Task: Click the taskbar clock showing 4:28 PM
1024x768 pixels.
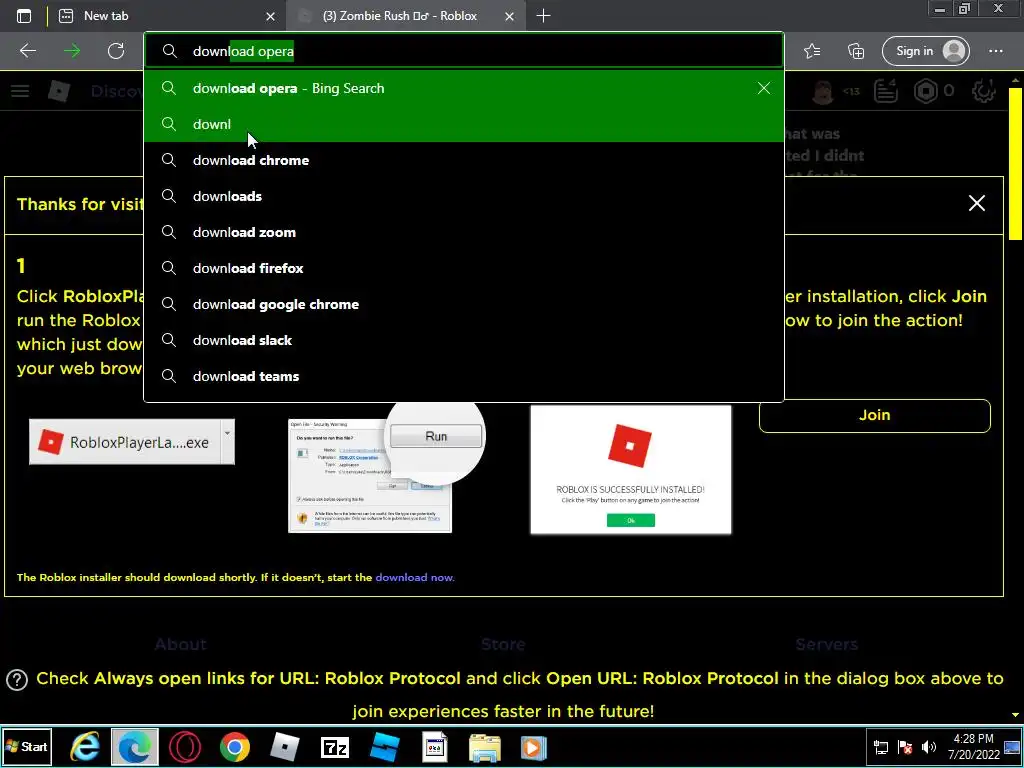Action: pos(973,746)
